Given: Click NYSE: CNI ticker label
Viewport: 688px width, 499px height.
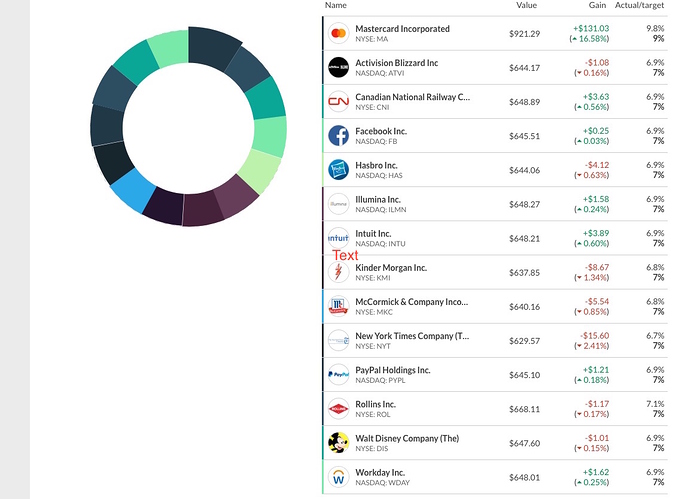Looking at the screenshot, I should tap(372, 108).
